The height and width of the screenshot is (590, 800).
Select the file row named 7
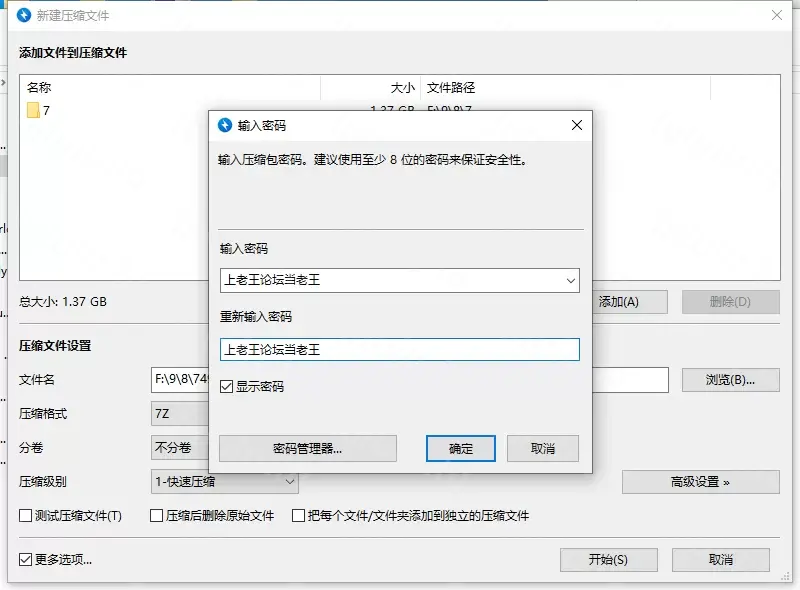[115, 110]
